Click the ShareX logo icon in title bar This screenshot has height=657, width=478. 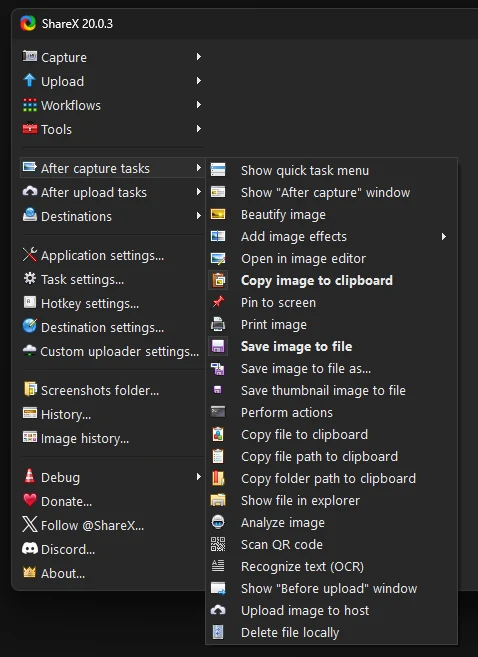coord(28,23)
